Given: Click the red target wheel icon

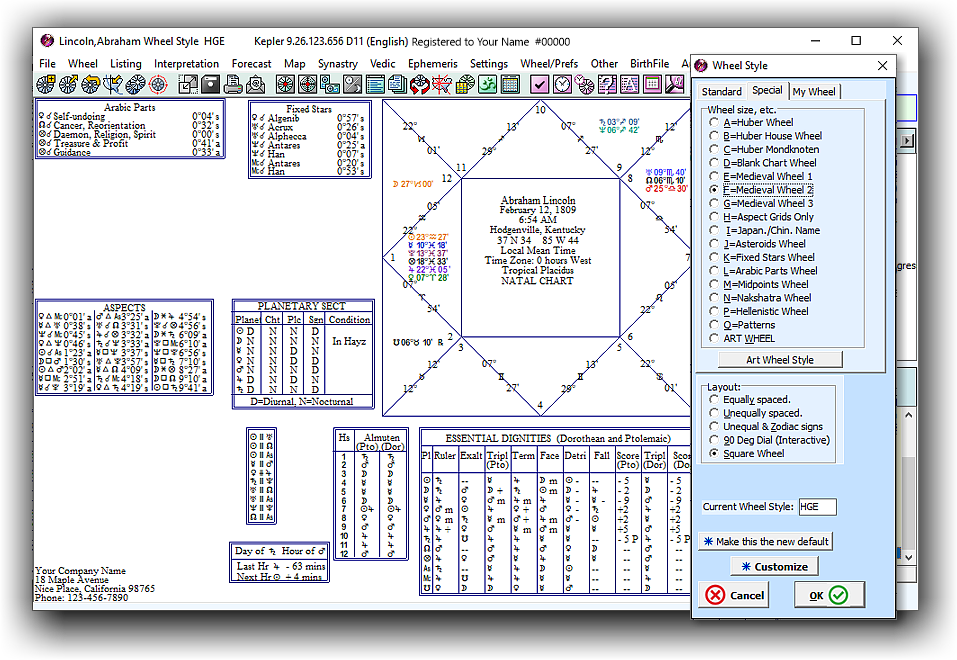Looking at the screenshot, I should tap(157, 84).
